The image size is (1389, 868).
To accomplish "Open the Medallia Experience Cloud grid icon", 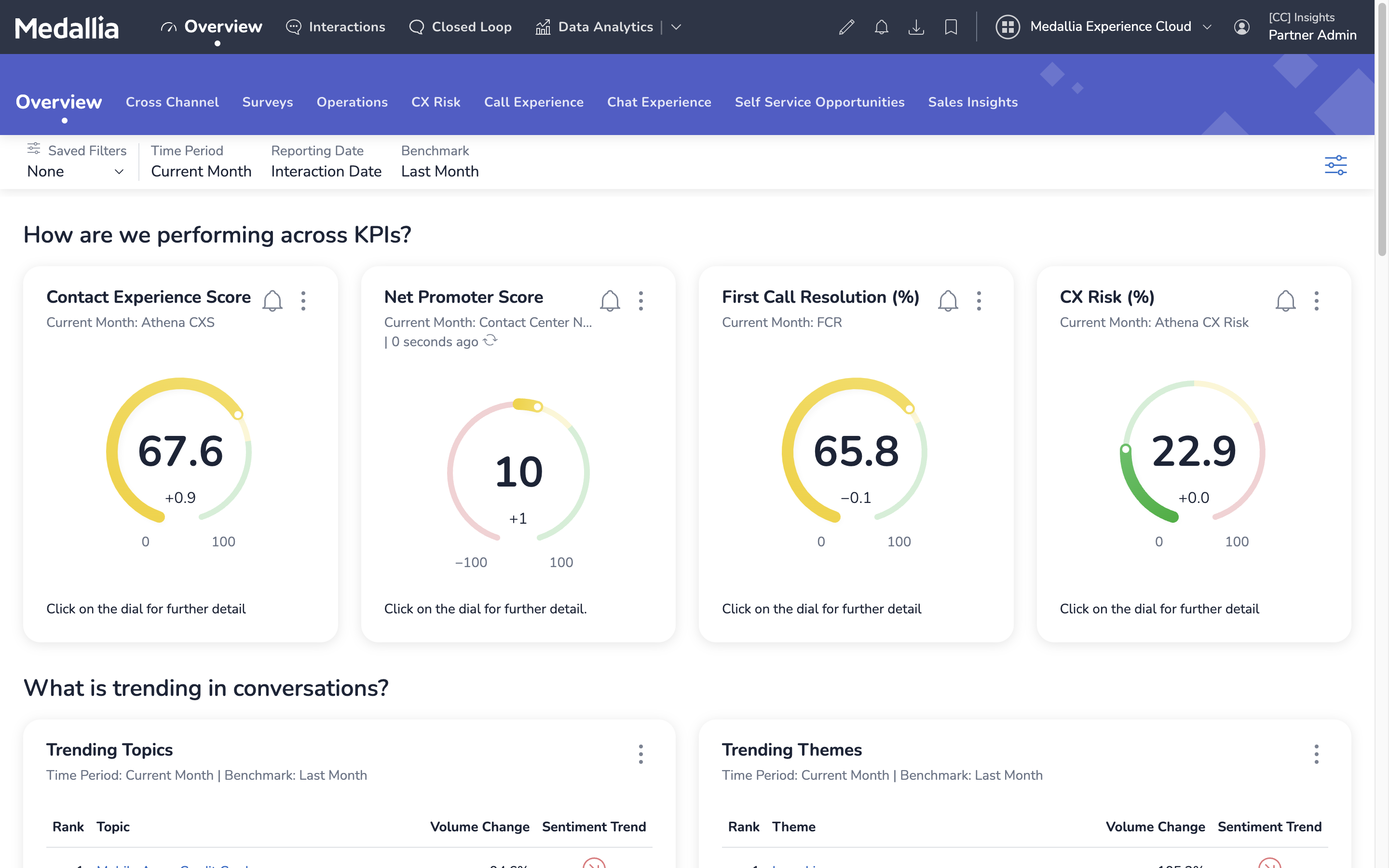I will click(1008, 27).
